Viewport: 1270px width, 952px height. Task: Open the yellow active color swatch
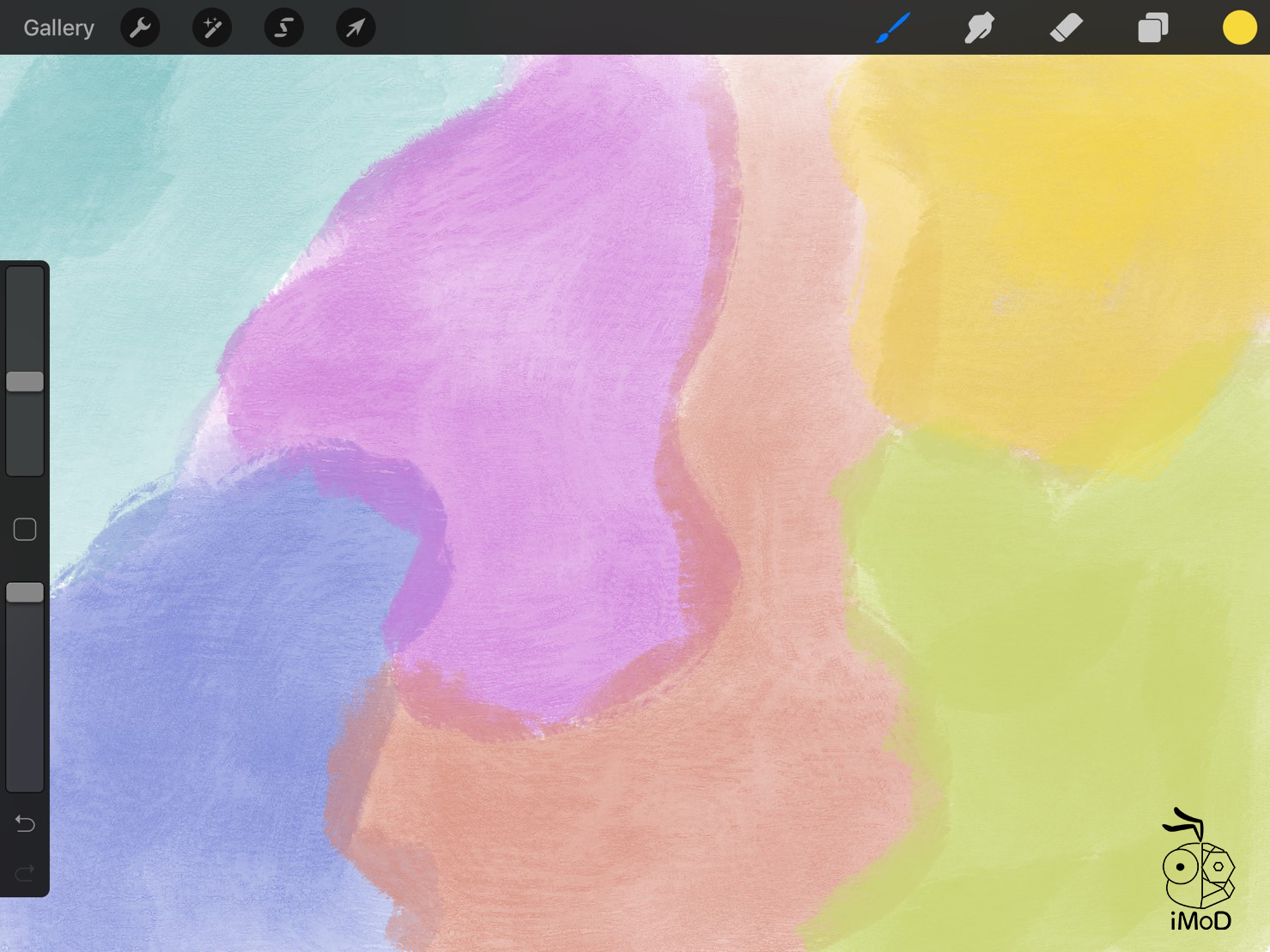pyautogui.click(x=1239, y=27)
